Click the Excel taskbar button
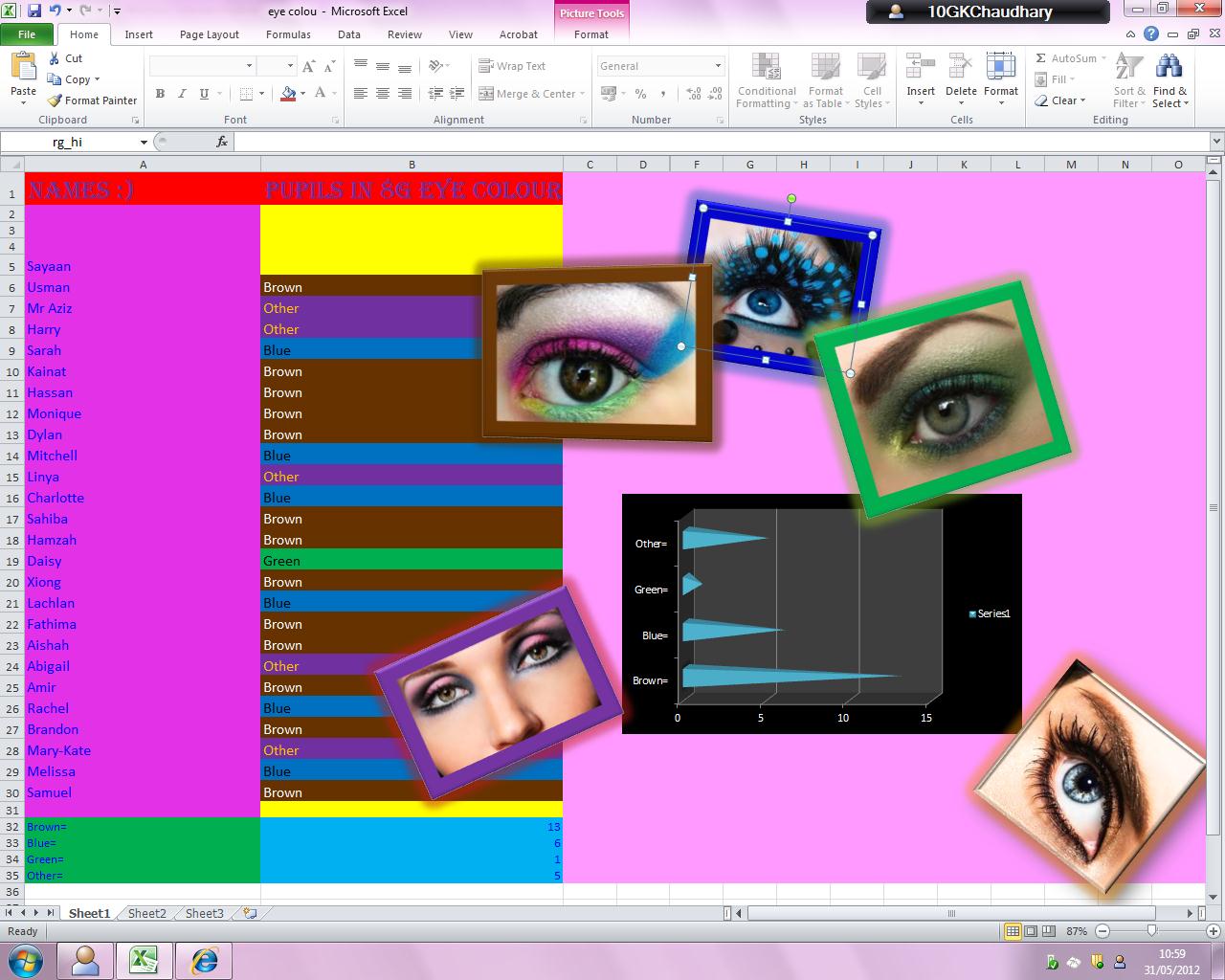 click(145, 960)
